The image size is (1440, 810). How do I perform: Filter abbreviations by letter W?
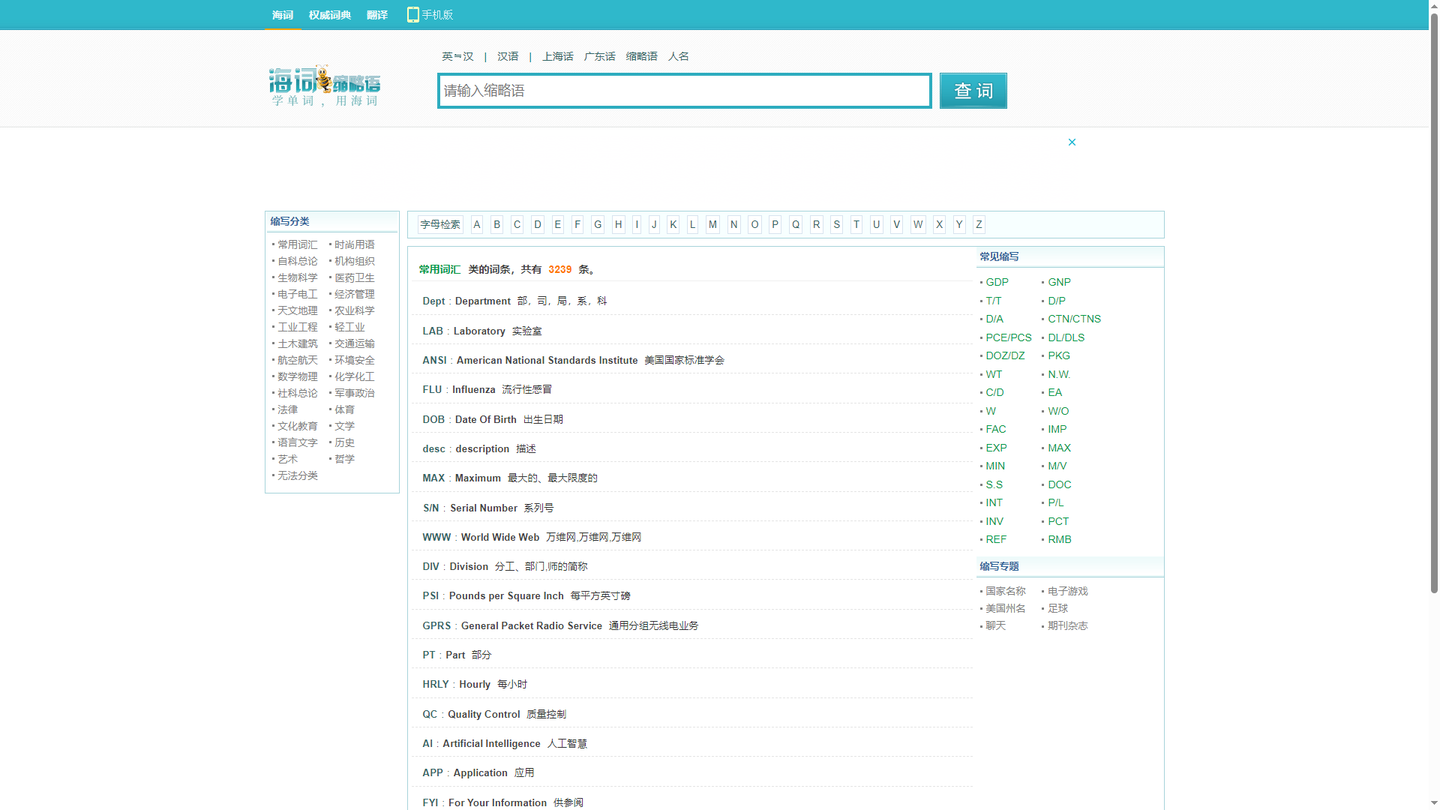pyautogui.click(x=918, y=225)
